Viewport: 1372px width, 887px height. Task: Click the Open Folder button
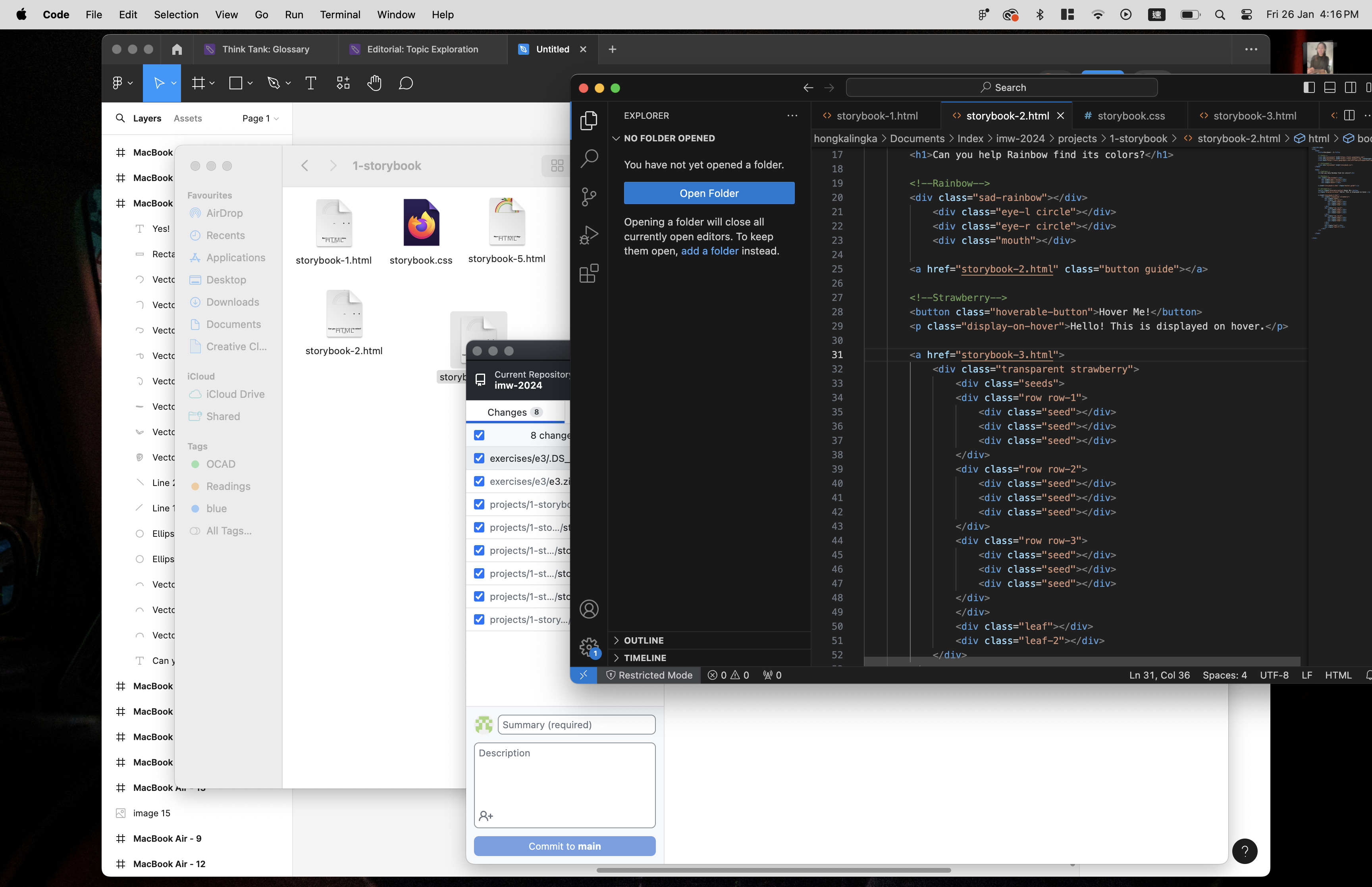tap(709, 193)
